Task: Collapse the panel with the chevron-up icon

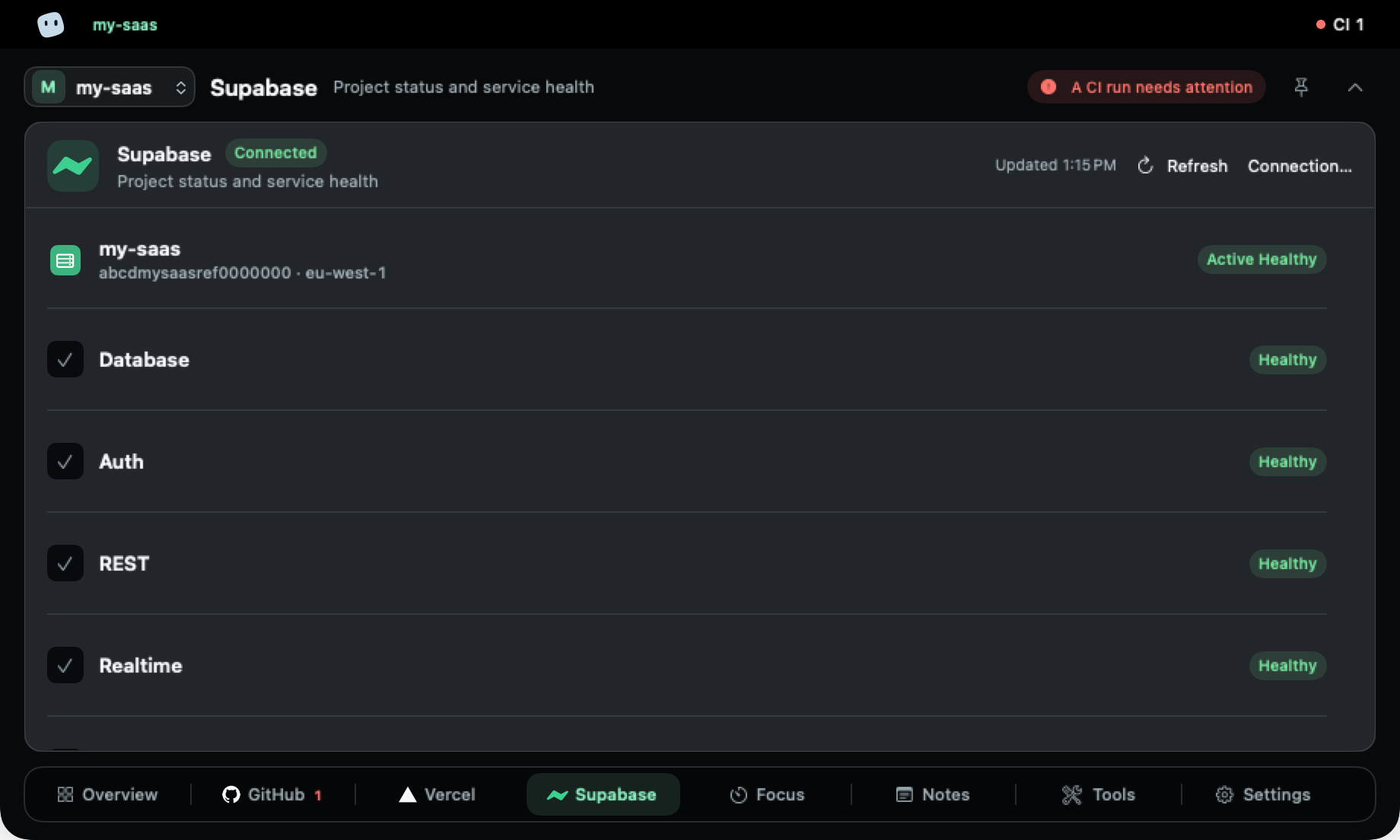Action: click(1355, 87)
